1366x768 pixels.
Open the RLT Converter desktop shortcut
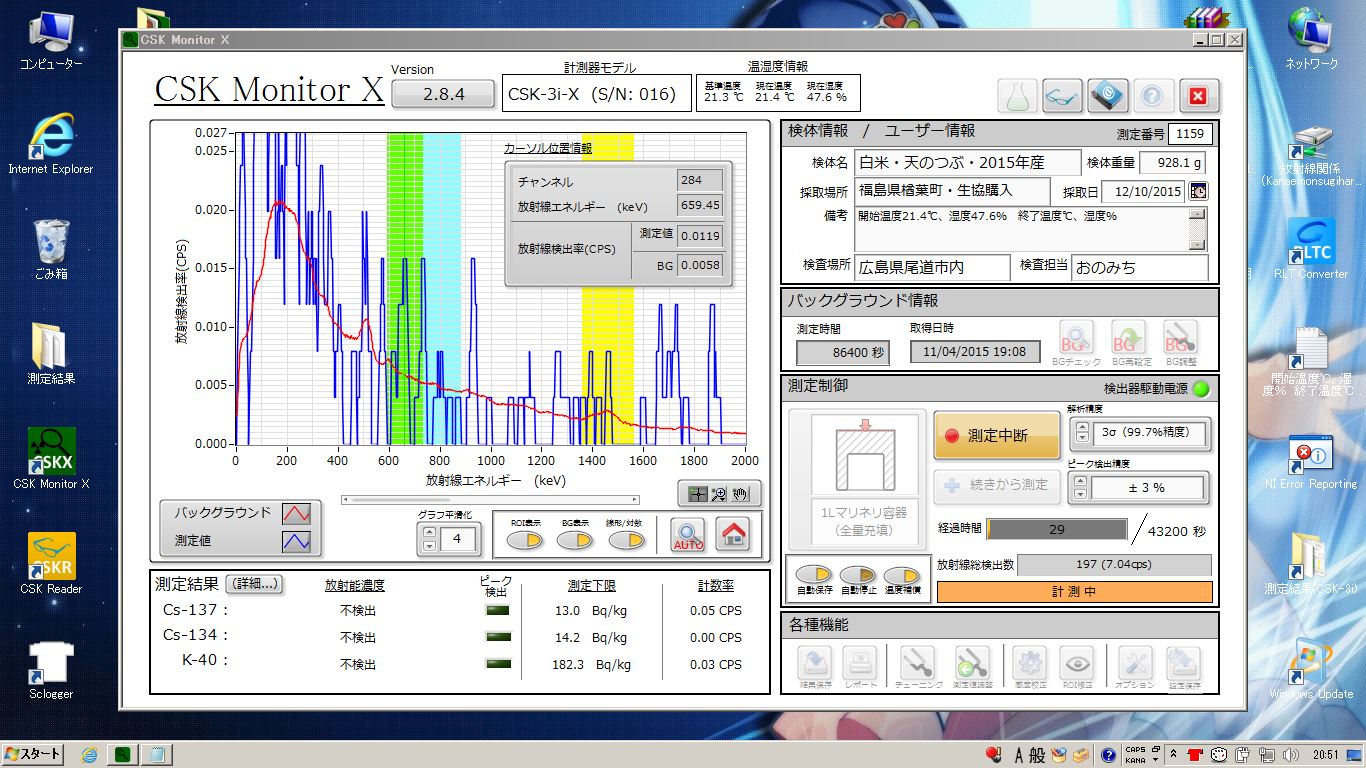[1311, 248]
